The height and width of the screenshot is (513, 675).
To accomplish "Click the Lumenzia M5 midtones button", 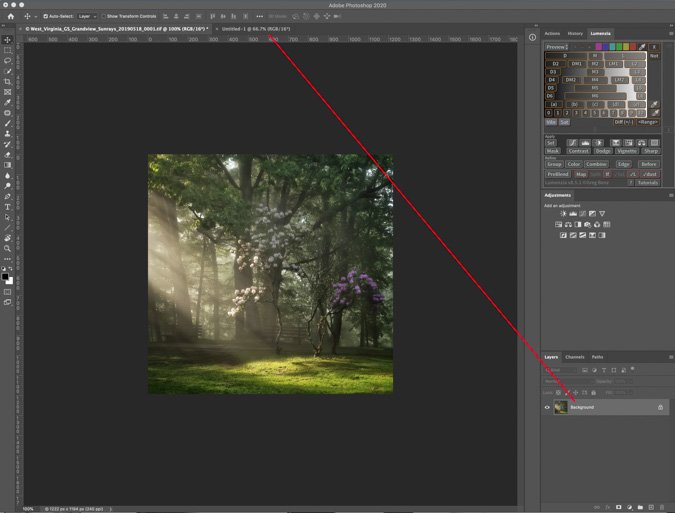I will click(x=595, y=88).
